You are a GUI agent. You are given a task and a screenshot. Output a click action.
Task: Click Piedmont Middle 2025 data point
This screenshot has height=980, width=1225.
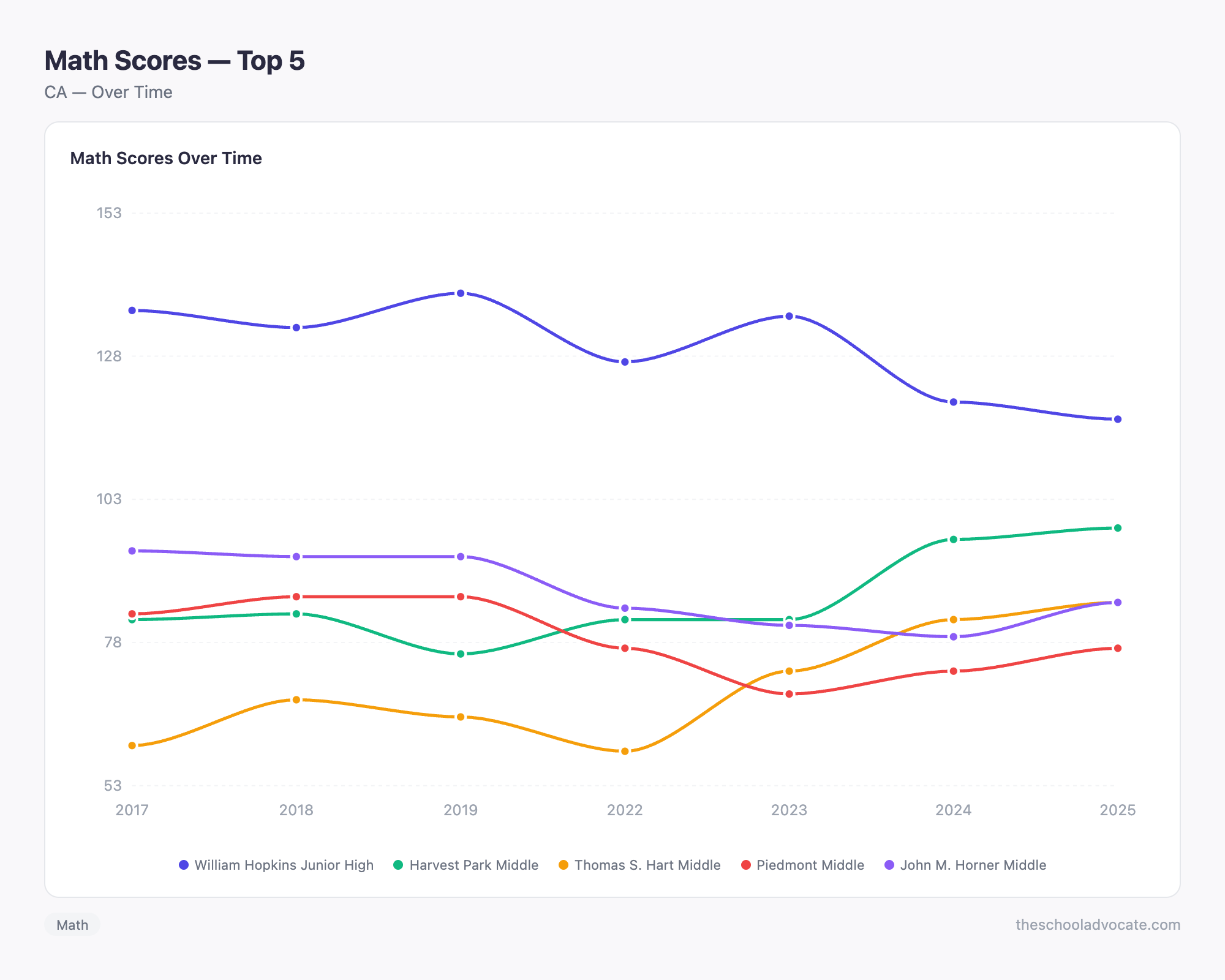pos(1118,648)
